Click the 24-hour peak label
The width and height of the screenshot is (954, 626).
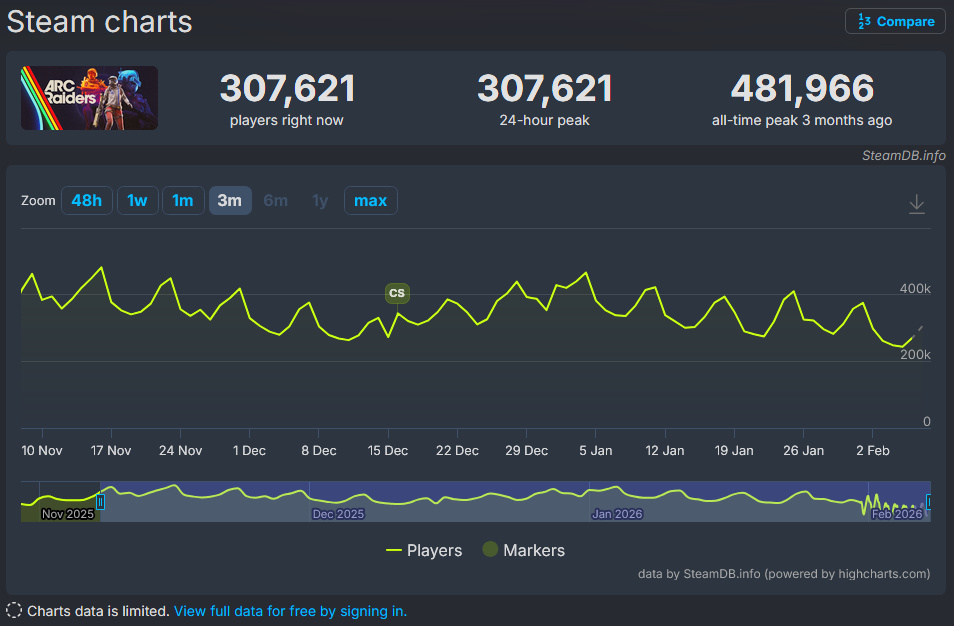(x=545, y=120)
